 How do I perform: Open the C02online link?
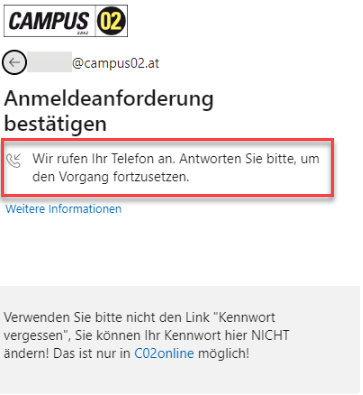(x=164, y=353)
